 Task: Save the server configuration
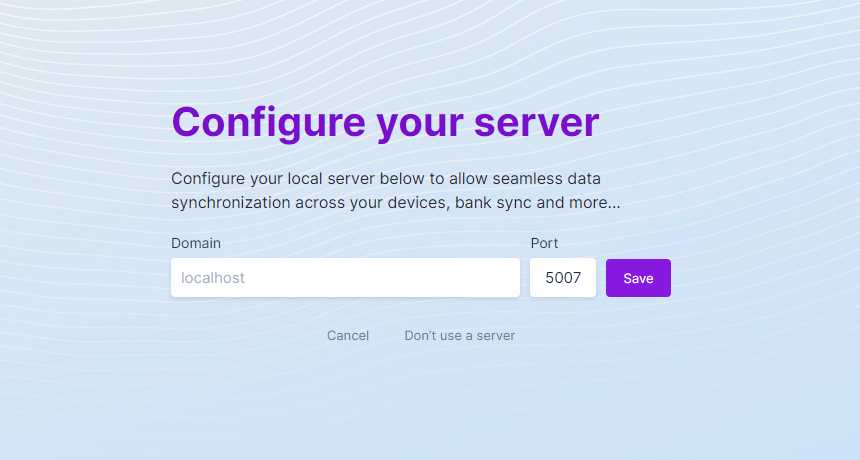pos(638,278)
